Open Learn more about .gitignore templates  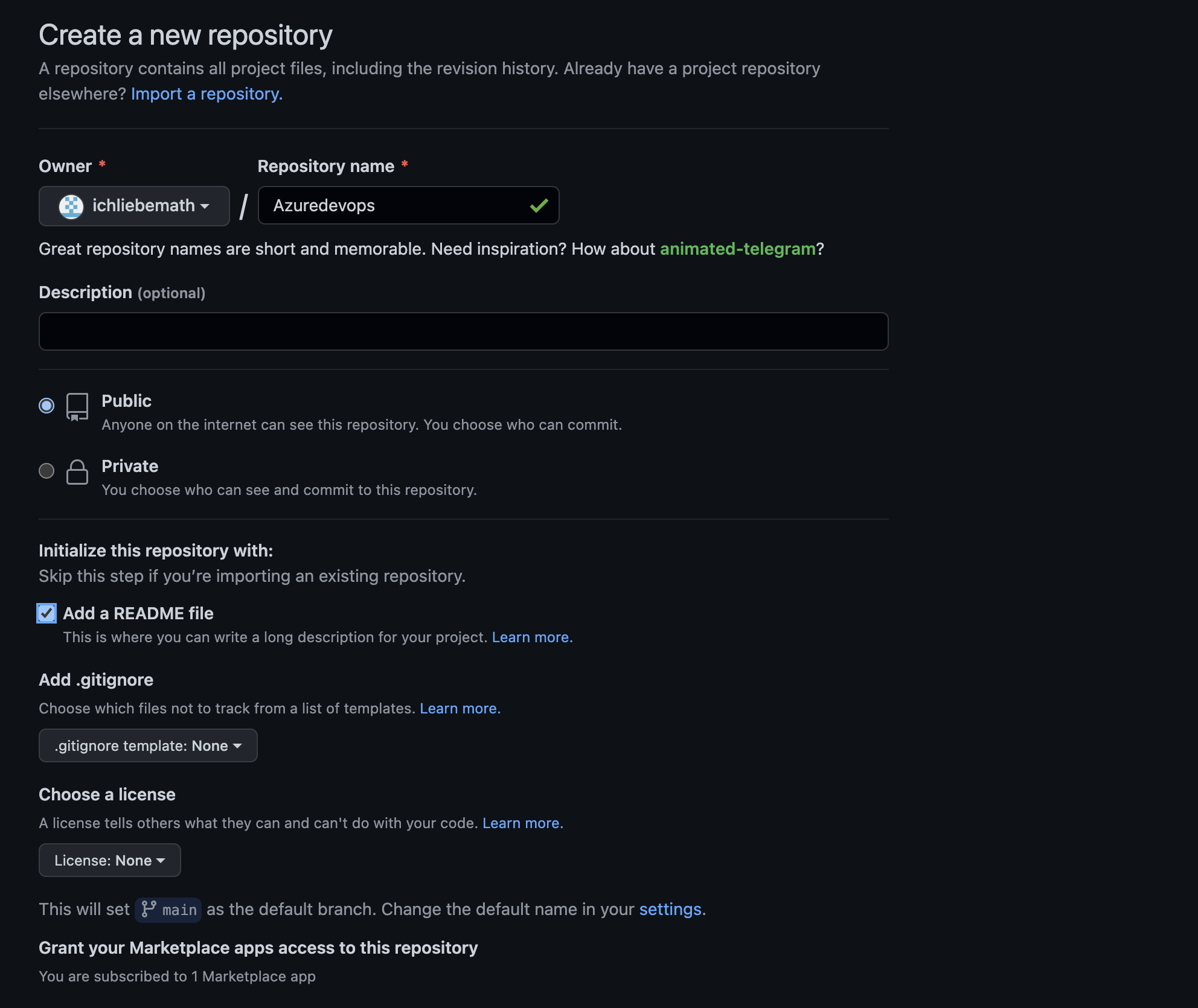[x=460, y=708]
